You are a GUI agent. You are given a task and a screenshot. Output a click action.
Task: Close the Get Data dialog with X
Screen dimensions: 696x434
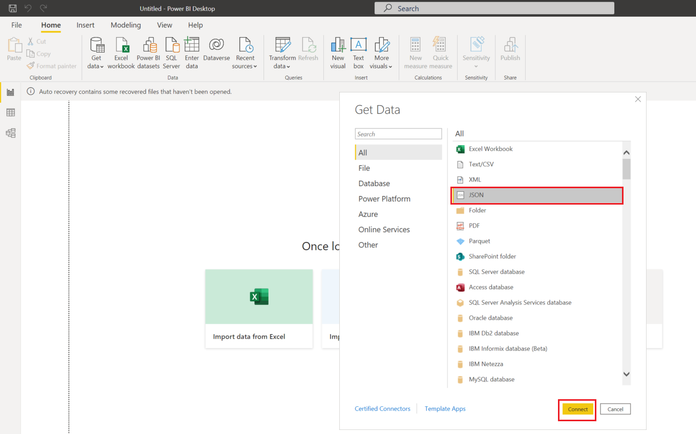638,99
